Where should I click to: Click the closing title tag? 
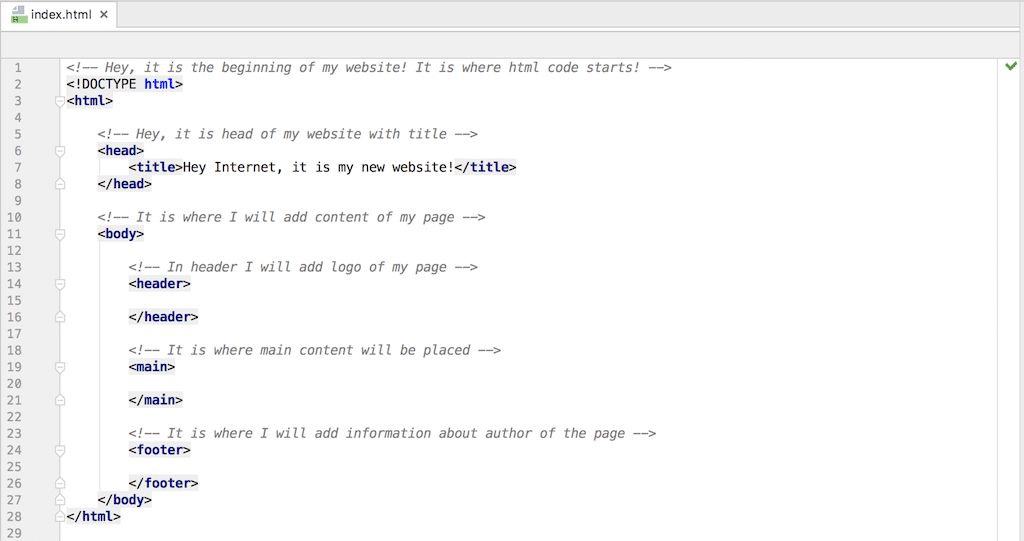click(x=485, y=167)
